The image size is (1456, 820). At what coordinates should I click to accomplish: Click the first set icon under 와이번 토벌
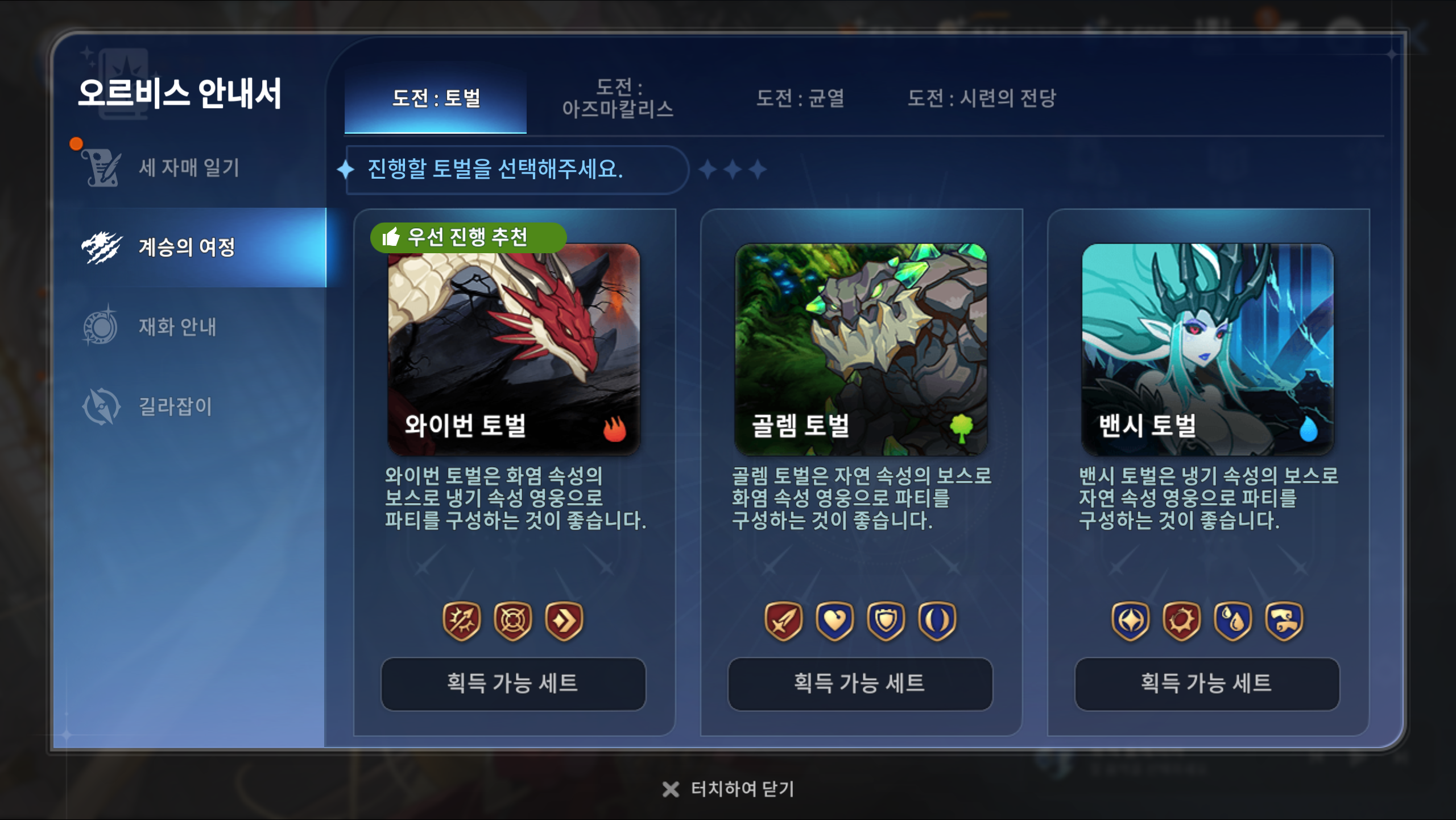point(462,621)
